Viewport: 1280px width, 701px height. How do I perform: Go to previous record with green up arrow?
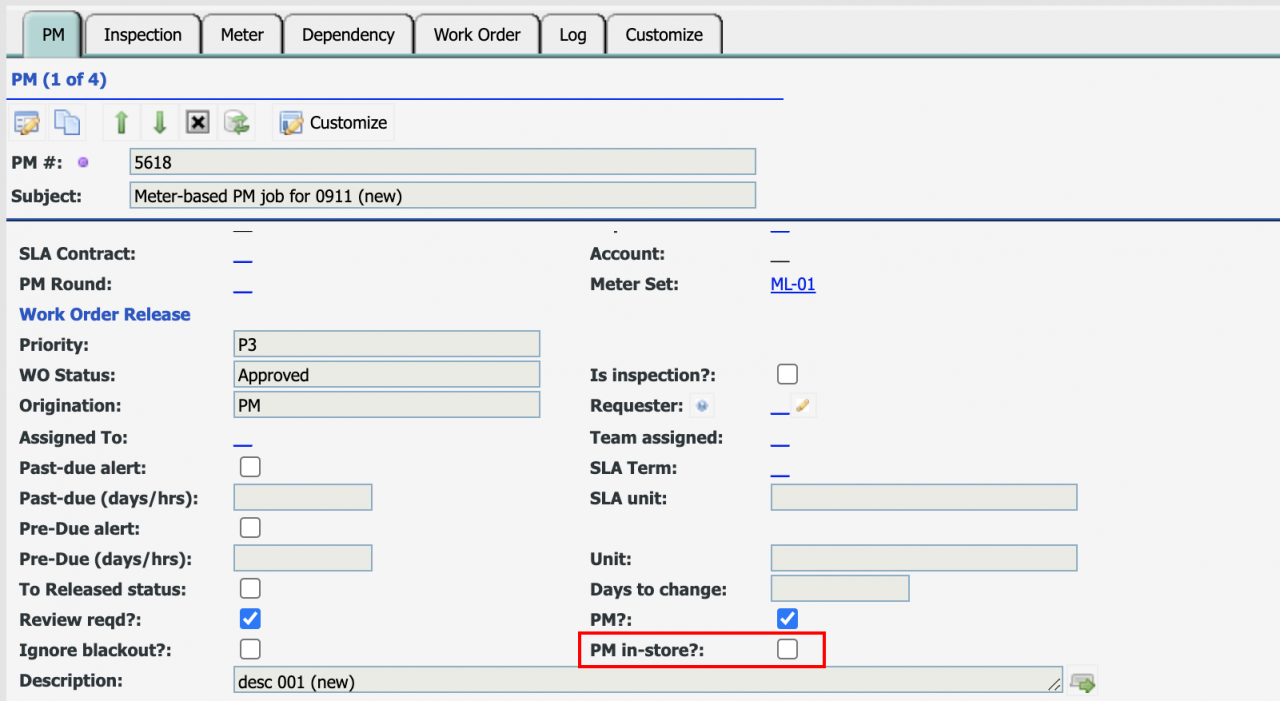pyautogui.click(x=121, y=123)
